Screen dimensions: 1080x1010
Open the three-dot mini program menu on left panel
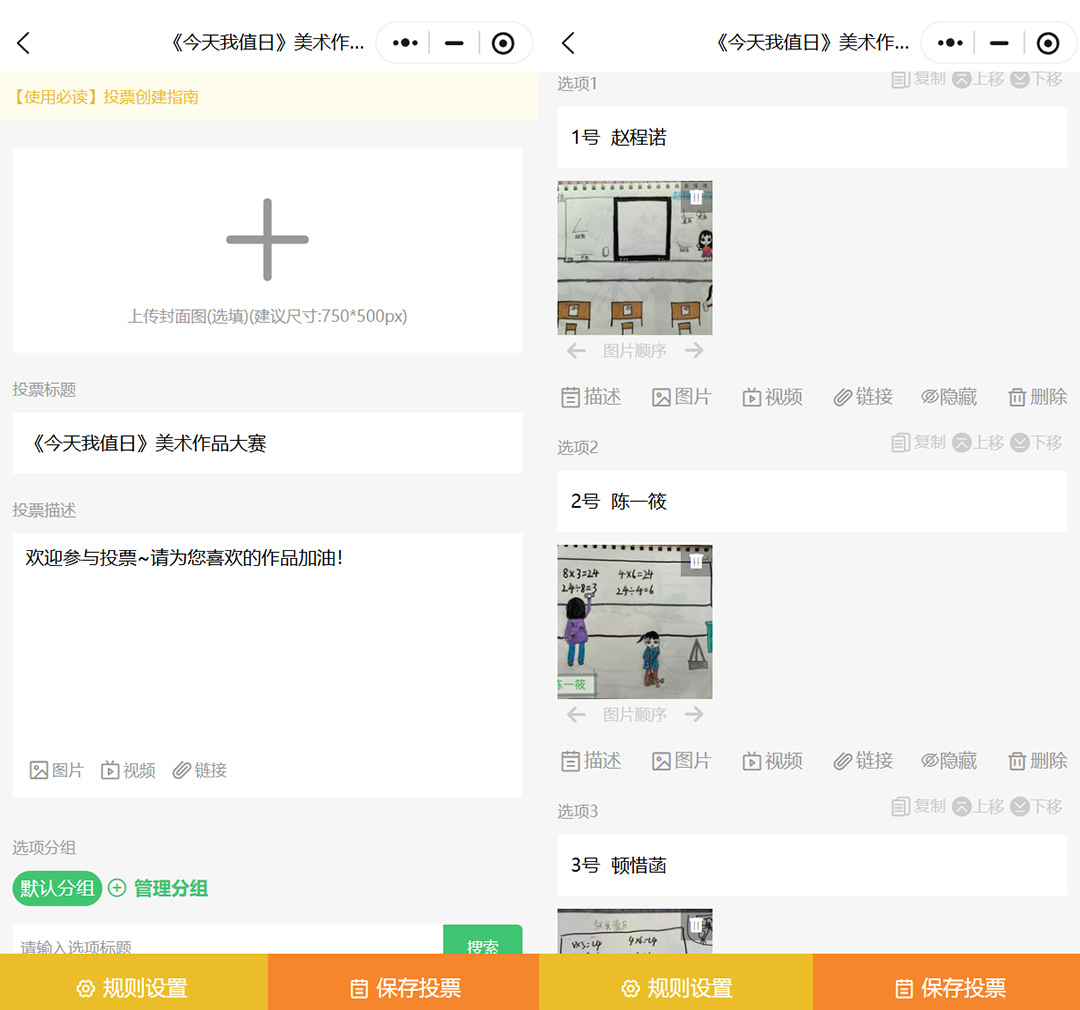click(405, 43)
